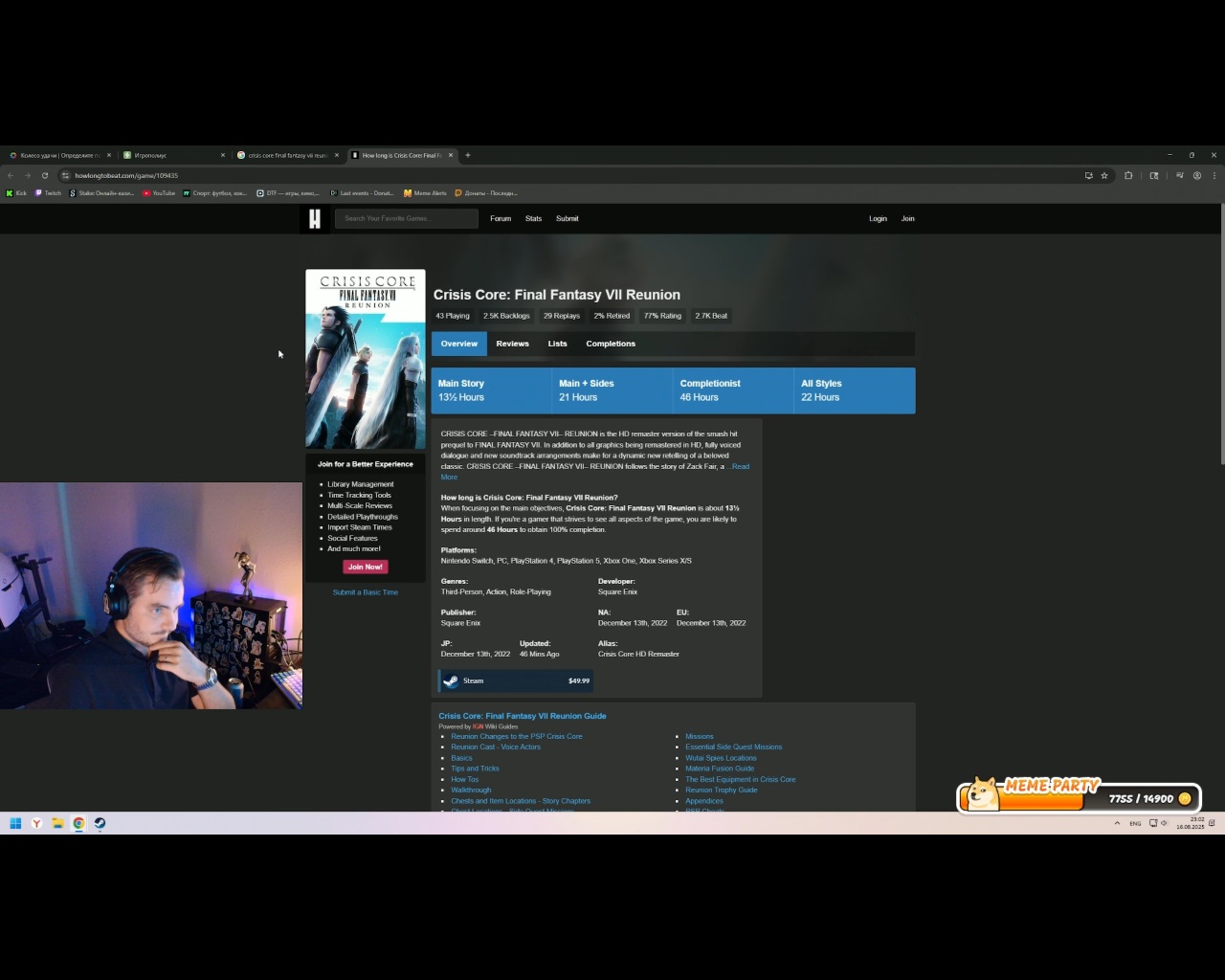
Task: Open the Донаты bookmark
Action: tap(486, 193)
